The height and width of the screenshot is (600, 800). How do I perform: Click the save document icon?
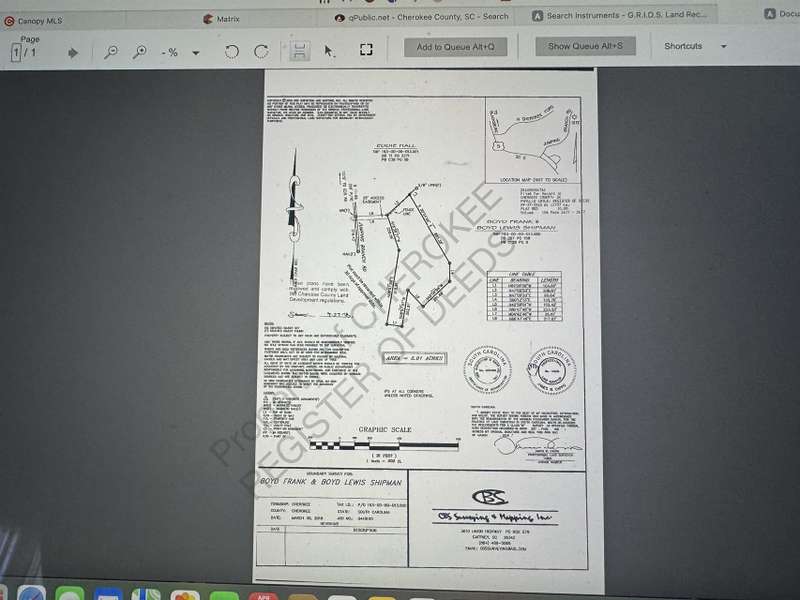coord(299,51)
